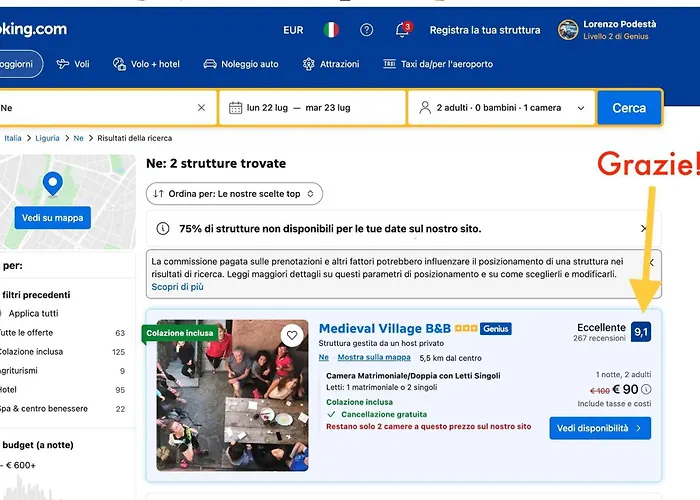This screenshot has width=700, height=500.
Task: Open the notifications bell icon
Action: (x=403, y=29)
